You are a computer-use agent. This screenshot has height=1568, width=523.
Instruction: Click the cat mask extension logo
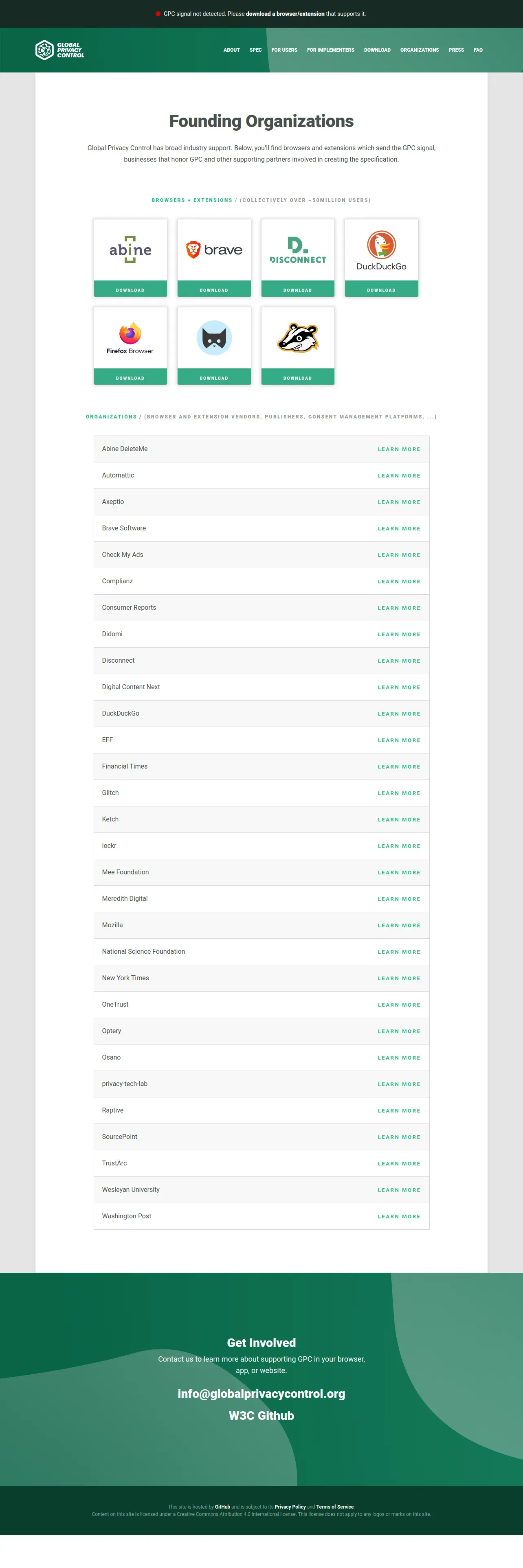pyautogui.click(x=214, y=338)
